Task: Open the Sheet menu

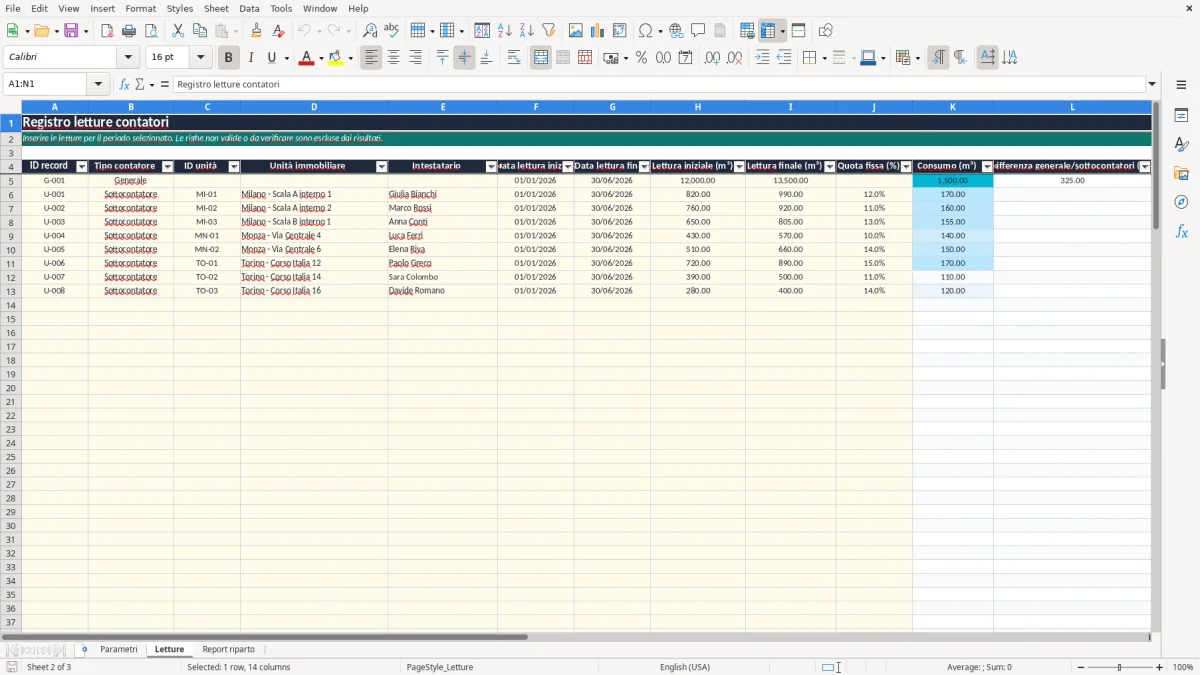Action: coord(216,8)
